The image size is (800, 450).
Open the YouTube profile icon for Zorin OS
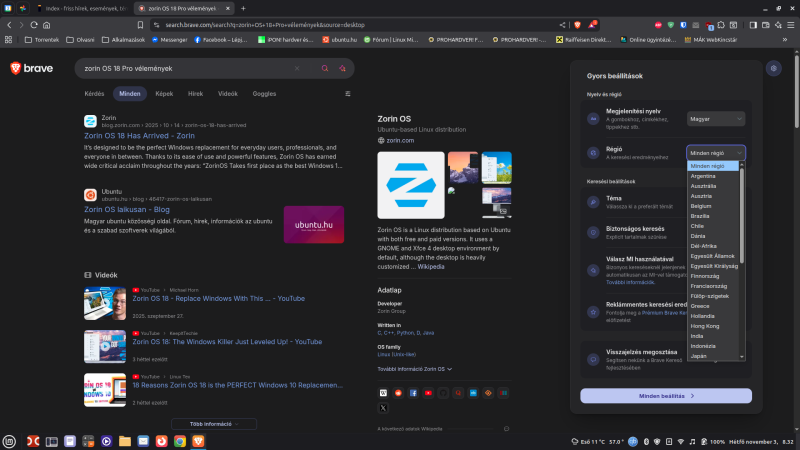point(428,393)
